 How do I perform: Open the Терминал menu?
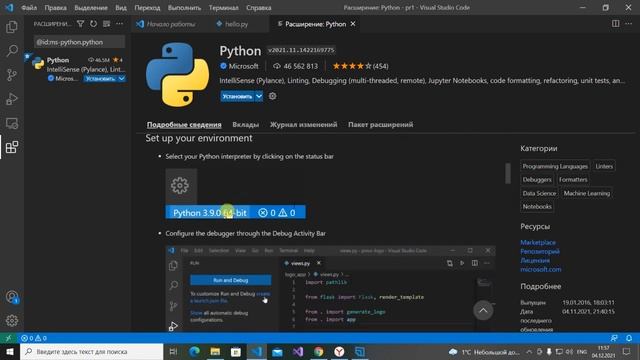224,8
